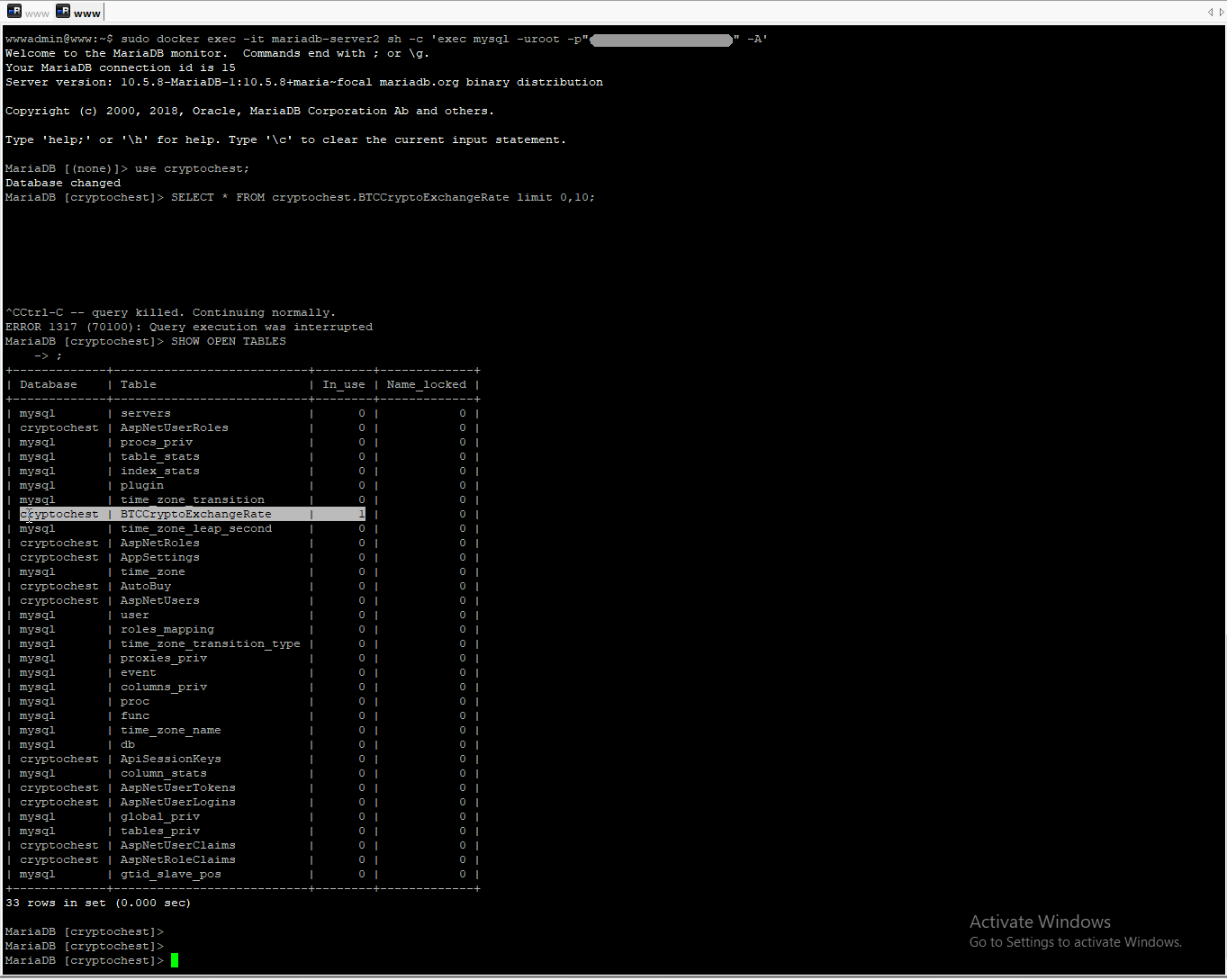Click the 'query killed. Continuing normally' line
The height and width of the screenshot is (980, 1227).
click(x=170, y=312)
